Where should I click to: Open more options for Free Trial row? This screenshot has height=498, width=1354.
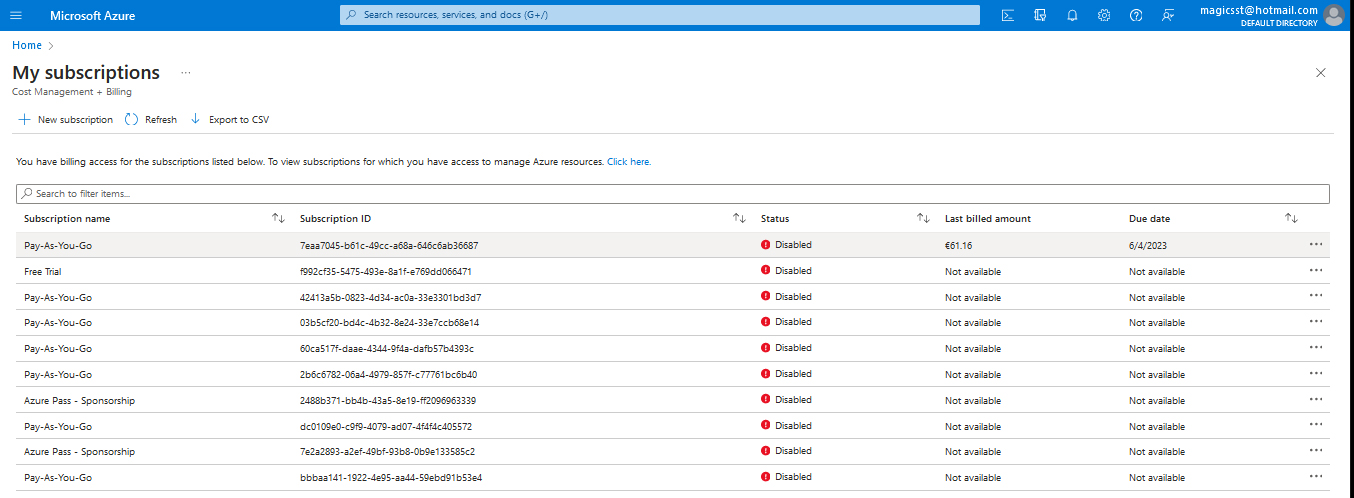[x=1316, y=270]
